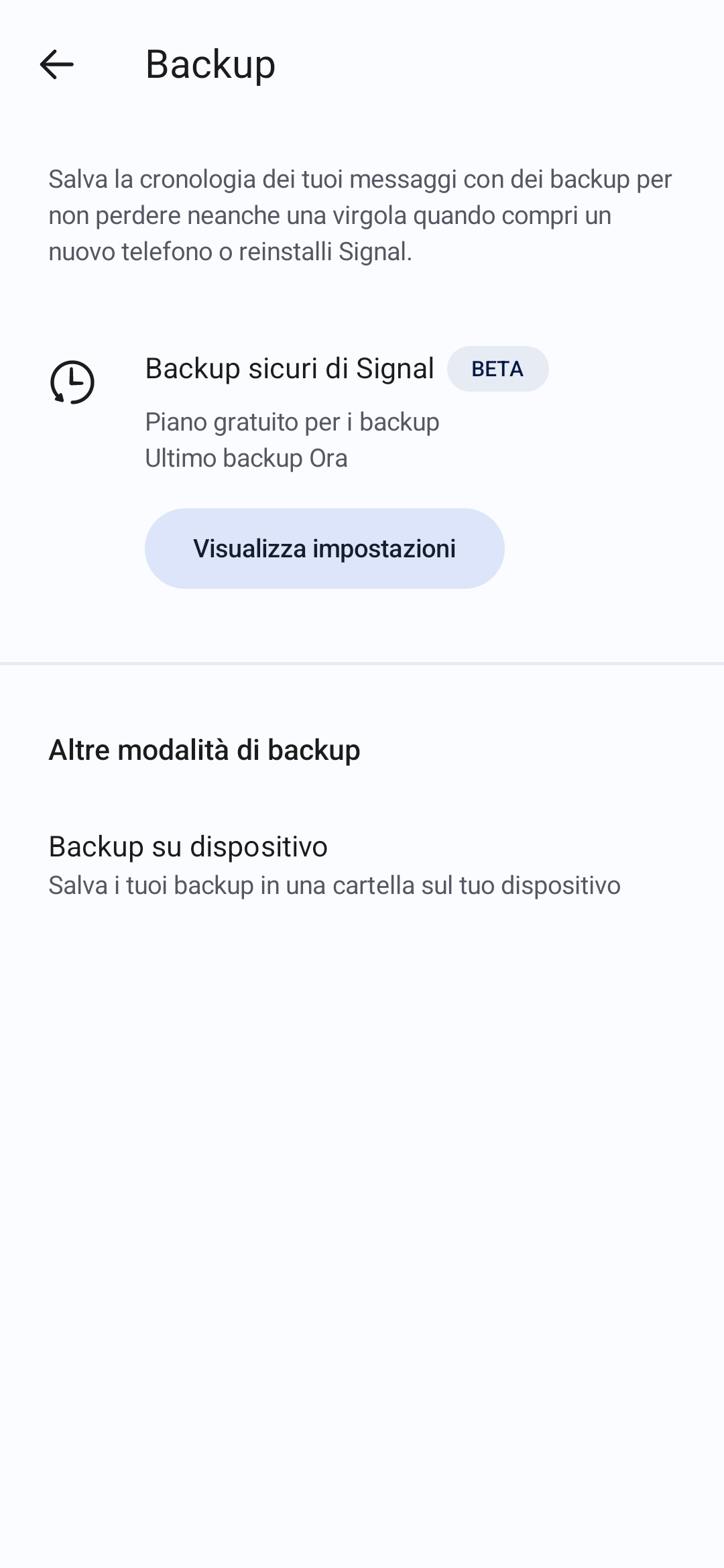Click the Backup page title
The height and width of the screenshot is (1568, 724).
point(210,65)
